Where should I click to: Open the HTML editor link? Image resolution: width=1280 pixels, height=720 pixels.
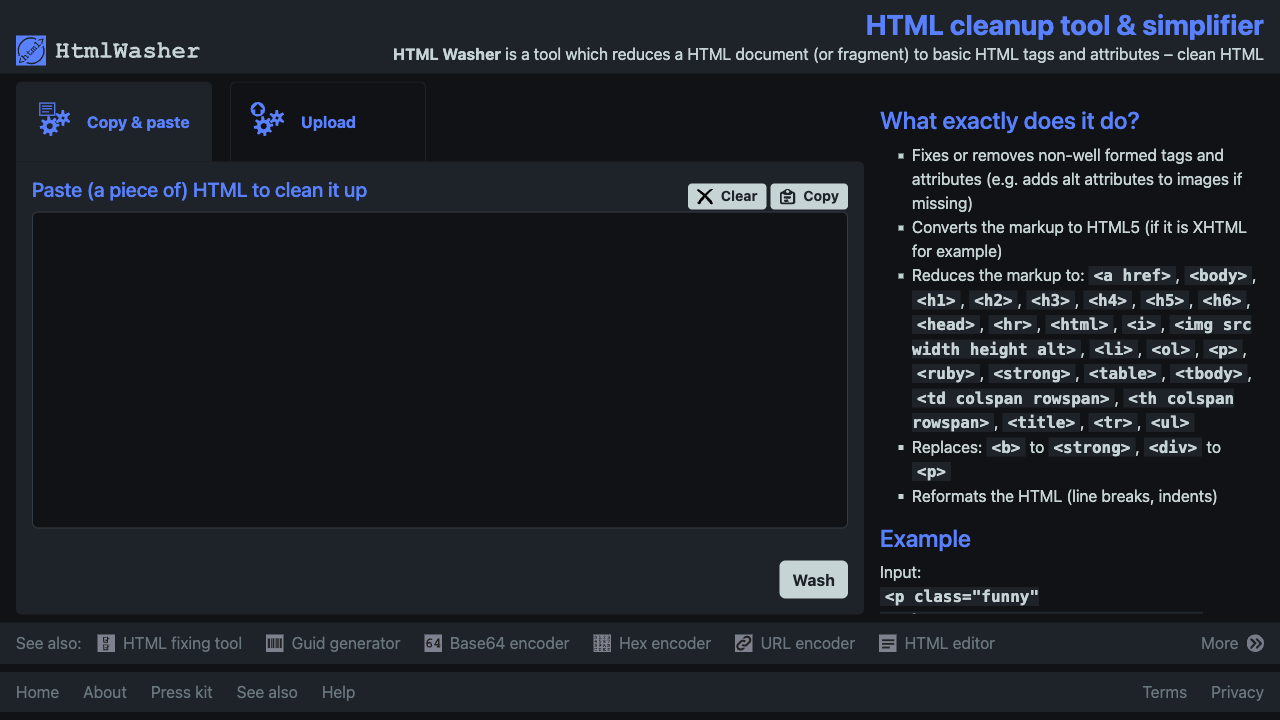pyautogui.click(x=950, y=643)
